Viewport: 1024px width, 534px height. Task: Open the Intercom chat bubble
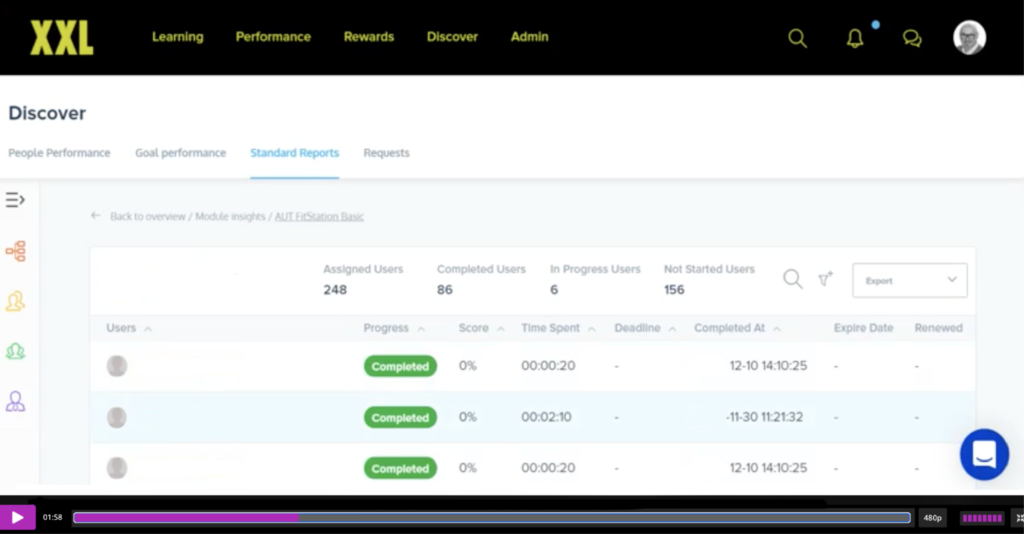pos(984,455)
